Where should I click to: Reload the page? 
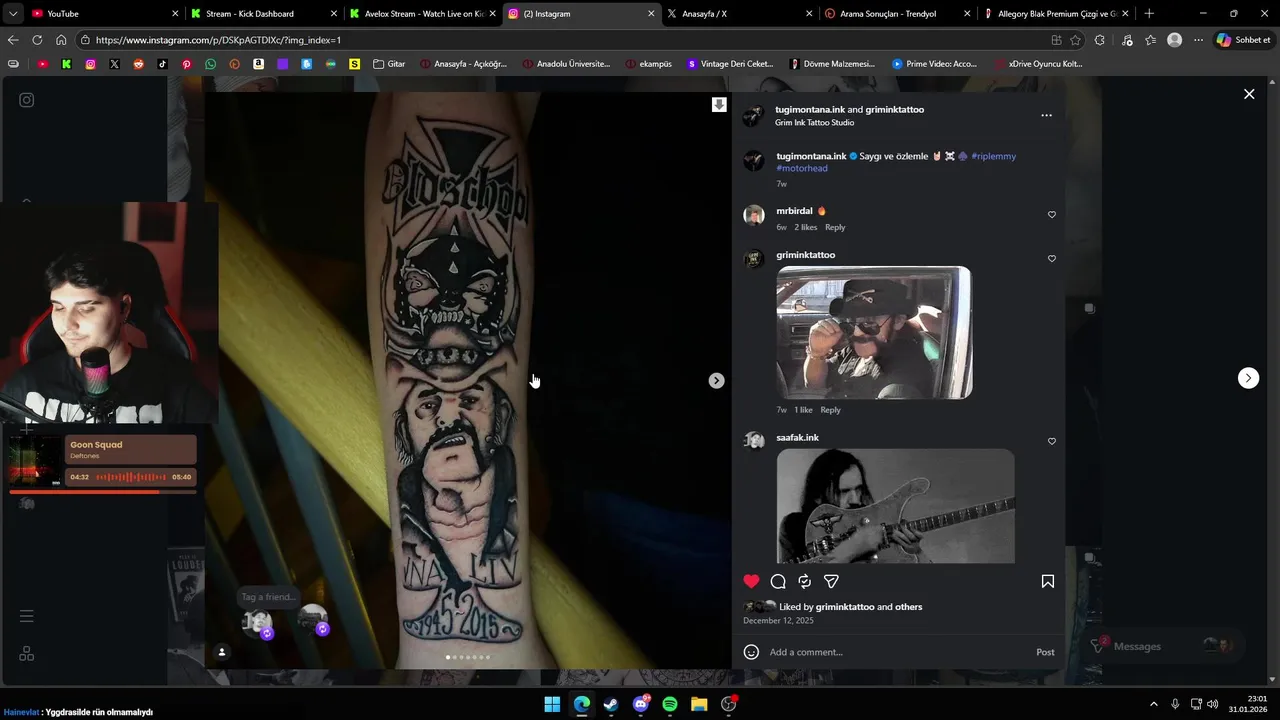point(37,40)
